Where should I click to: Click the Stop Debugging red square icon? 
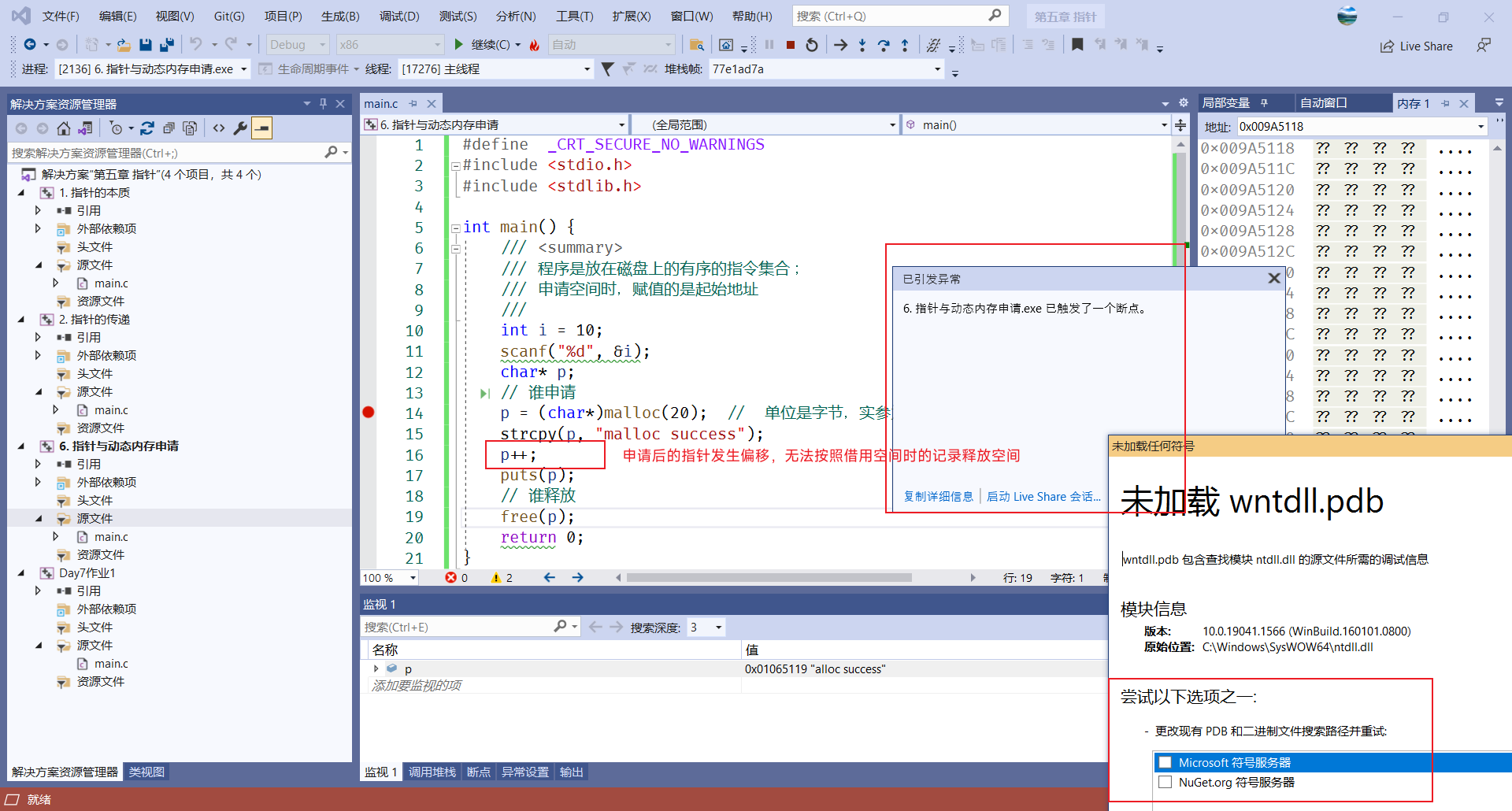point(790,45)
